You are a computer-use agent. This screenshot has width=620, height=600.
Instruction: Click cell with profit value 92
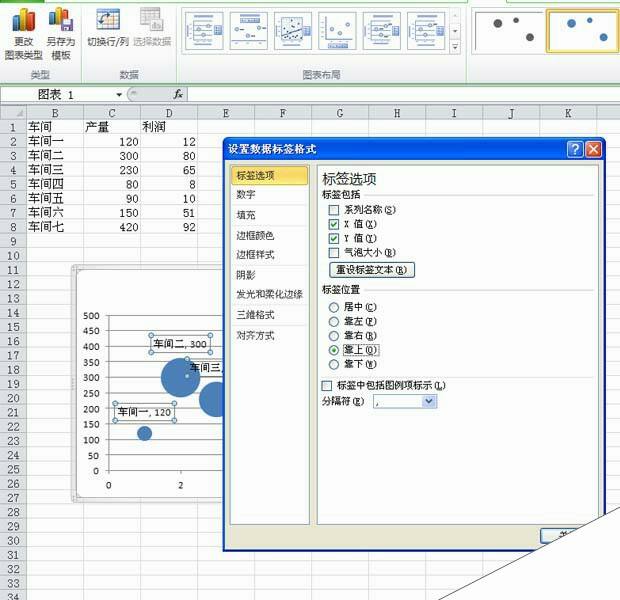[169, 227]
